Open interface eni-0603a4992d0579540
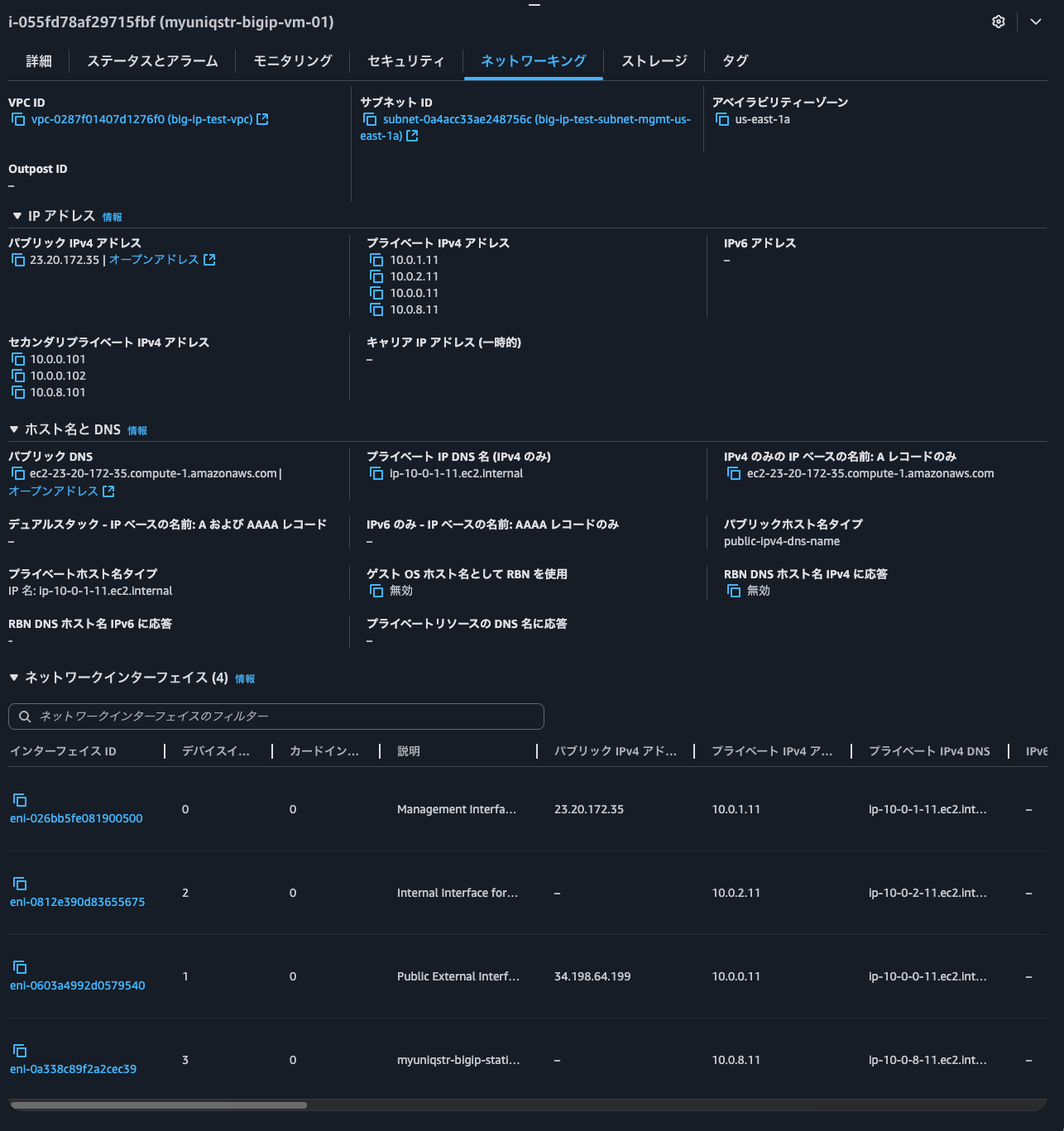This screenshot has width=1064, height=1131. [x=77, y=985]
